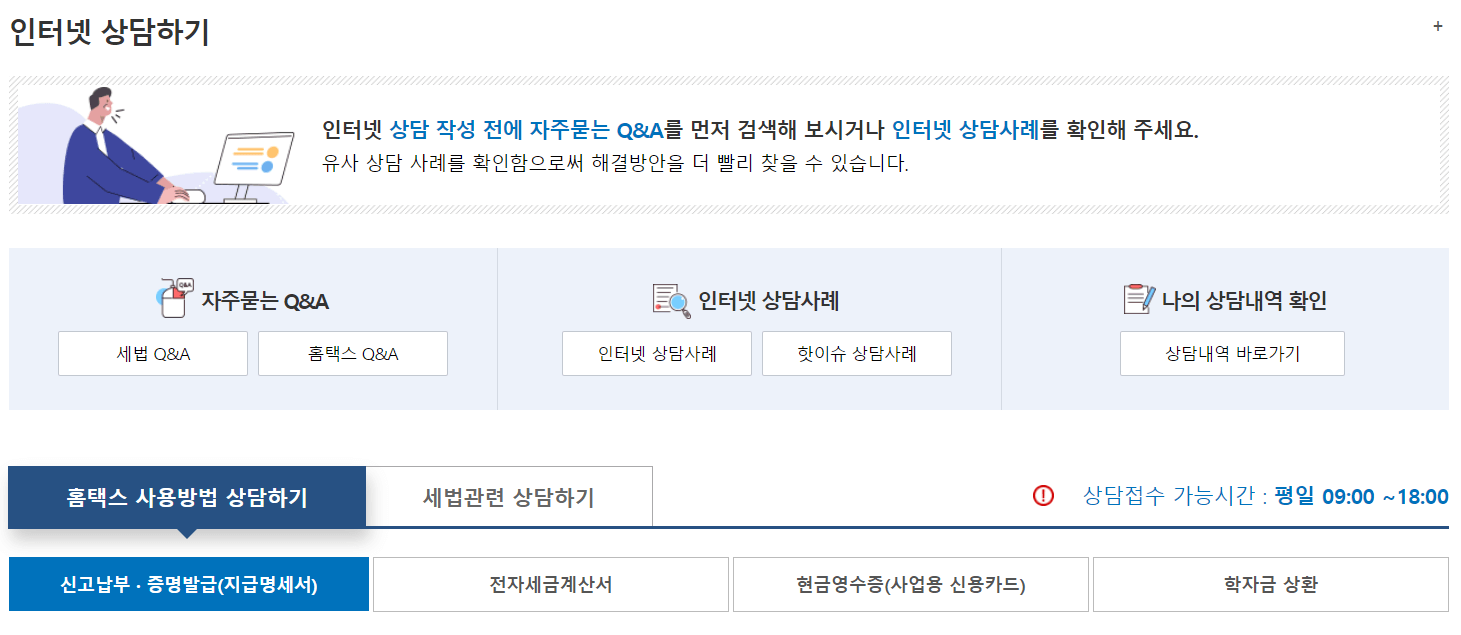Viewport: 1461px width, 635px height.
Task: Open 핫이슈 상담사례
Action: [x=856, y=353]
